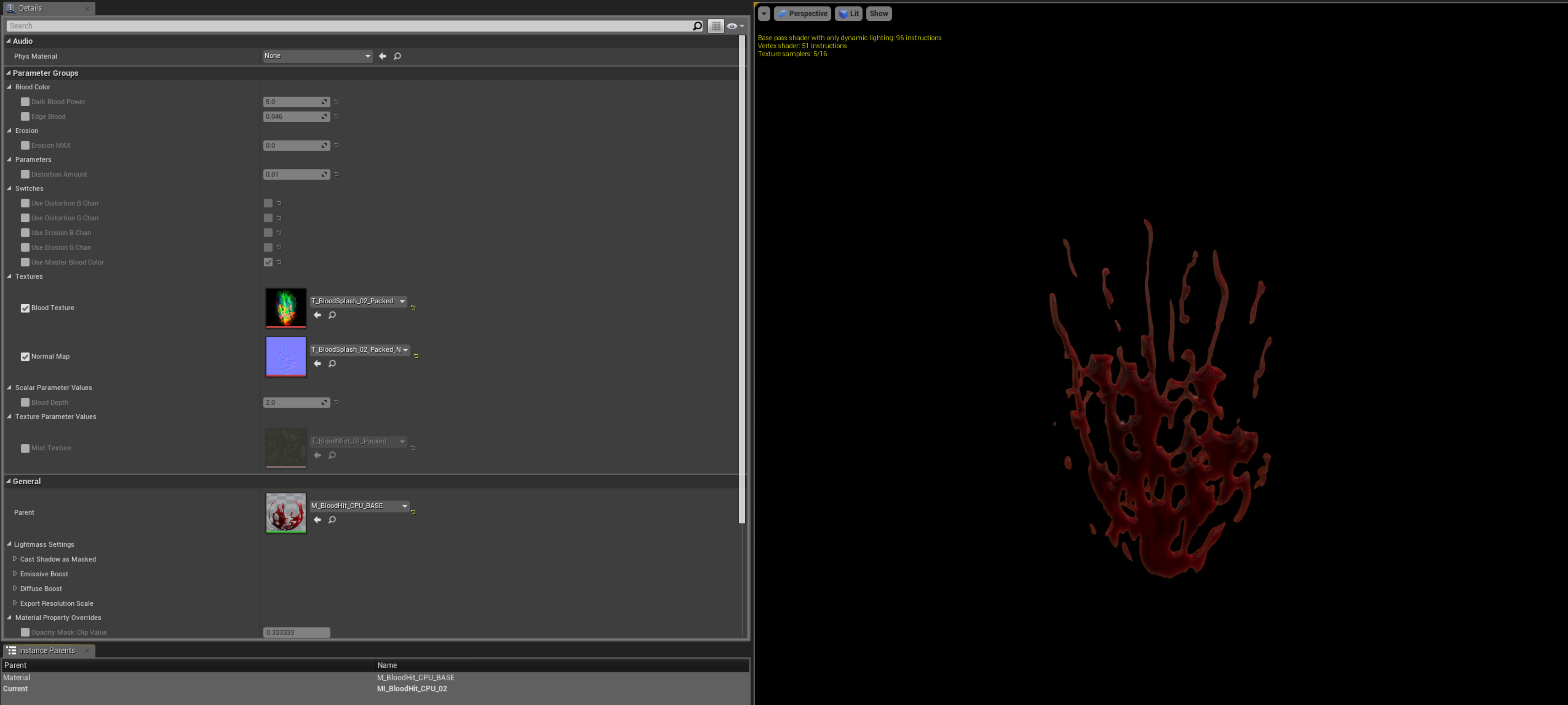Use selected asset arrow for Phys Material

coord(383,56)
